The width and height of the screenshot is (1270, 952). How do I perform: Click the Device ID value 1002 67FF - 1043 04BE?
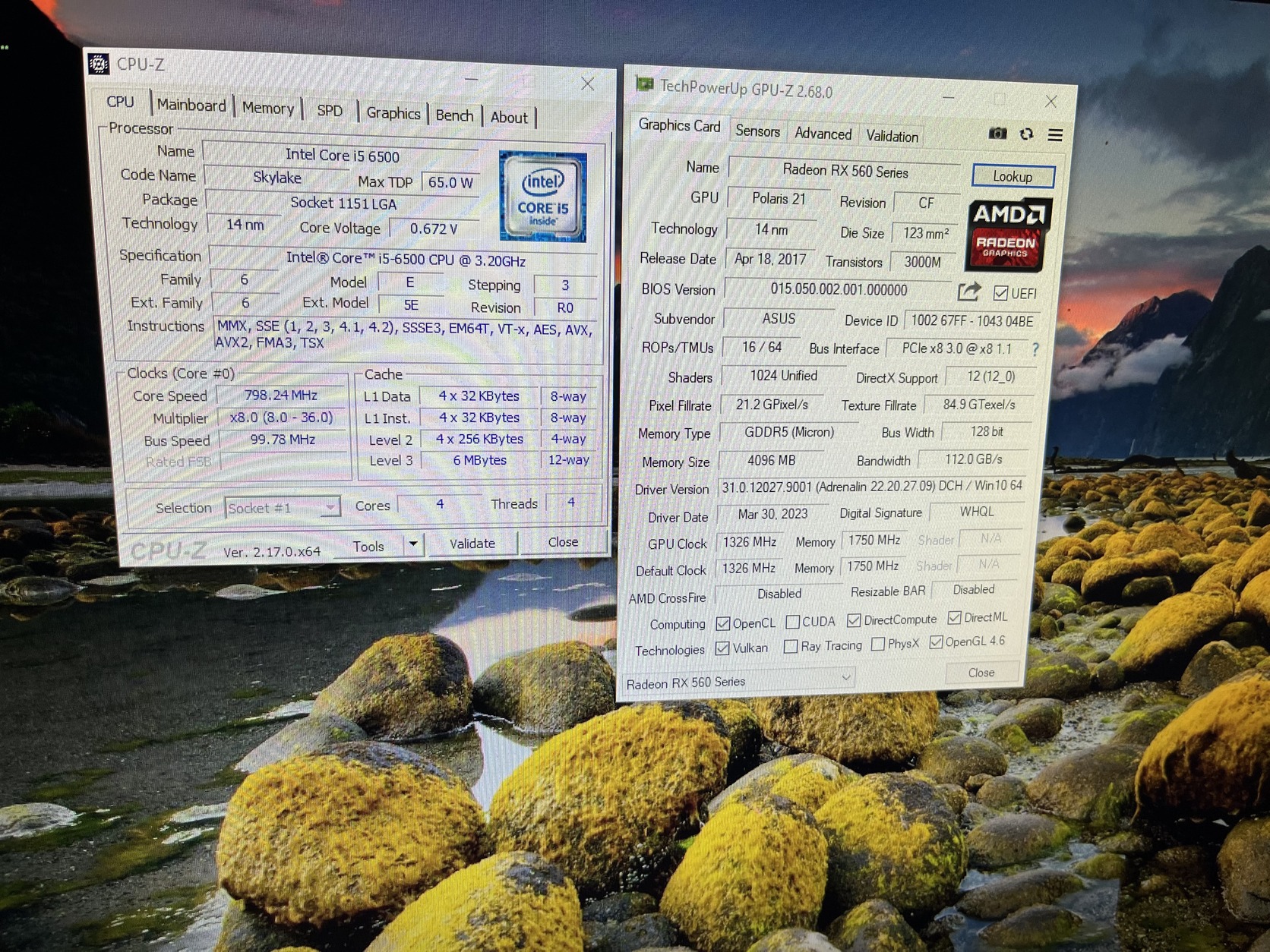coord(971,321)
